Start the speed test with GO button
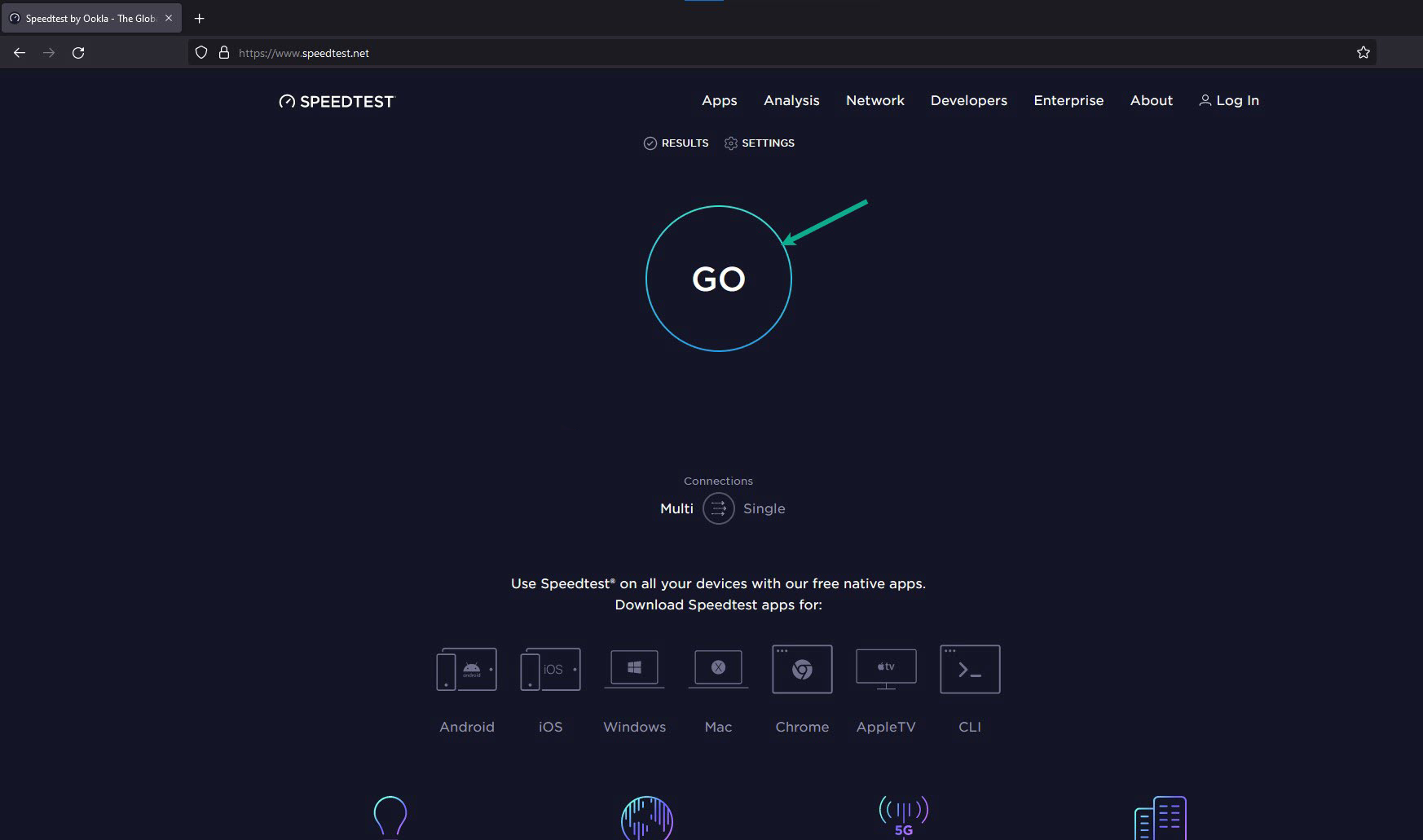This screenshot has height=840, width=1423. (x=718, y=279)
